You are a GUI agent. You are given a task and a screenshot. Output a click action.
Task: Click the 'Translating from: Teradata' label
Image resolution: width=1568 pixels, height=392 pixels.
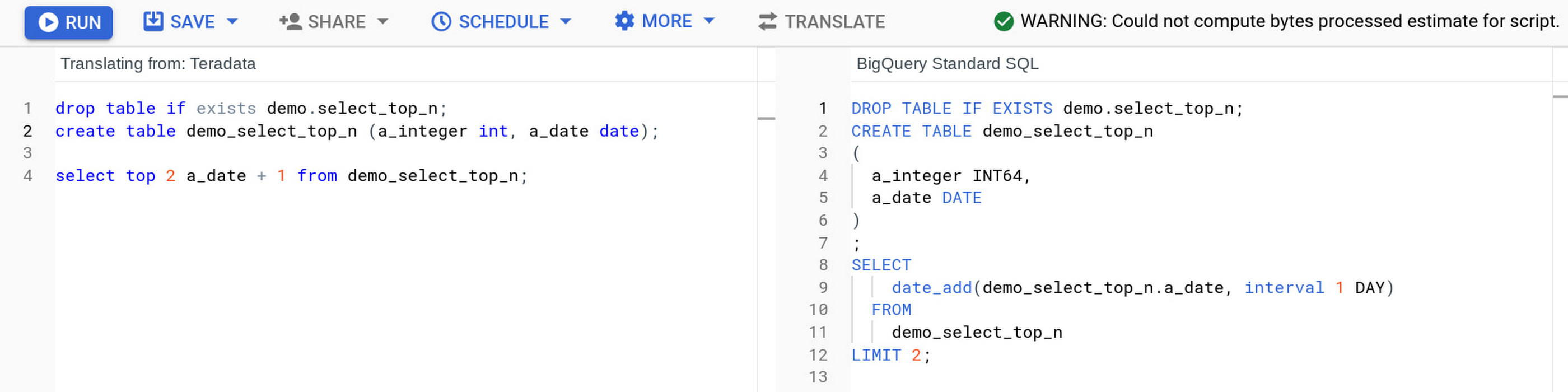pyautogui.click(x=158, y=64)
